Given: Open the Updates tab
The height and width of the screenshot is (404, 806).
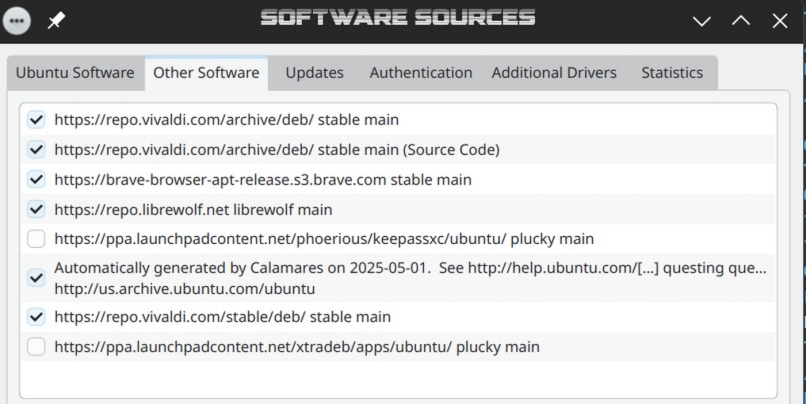Looking at the screenshot, I should click(x=315, y=73).
